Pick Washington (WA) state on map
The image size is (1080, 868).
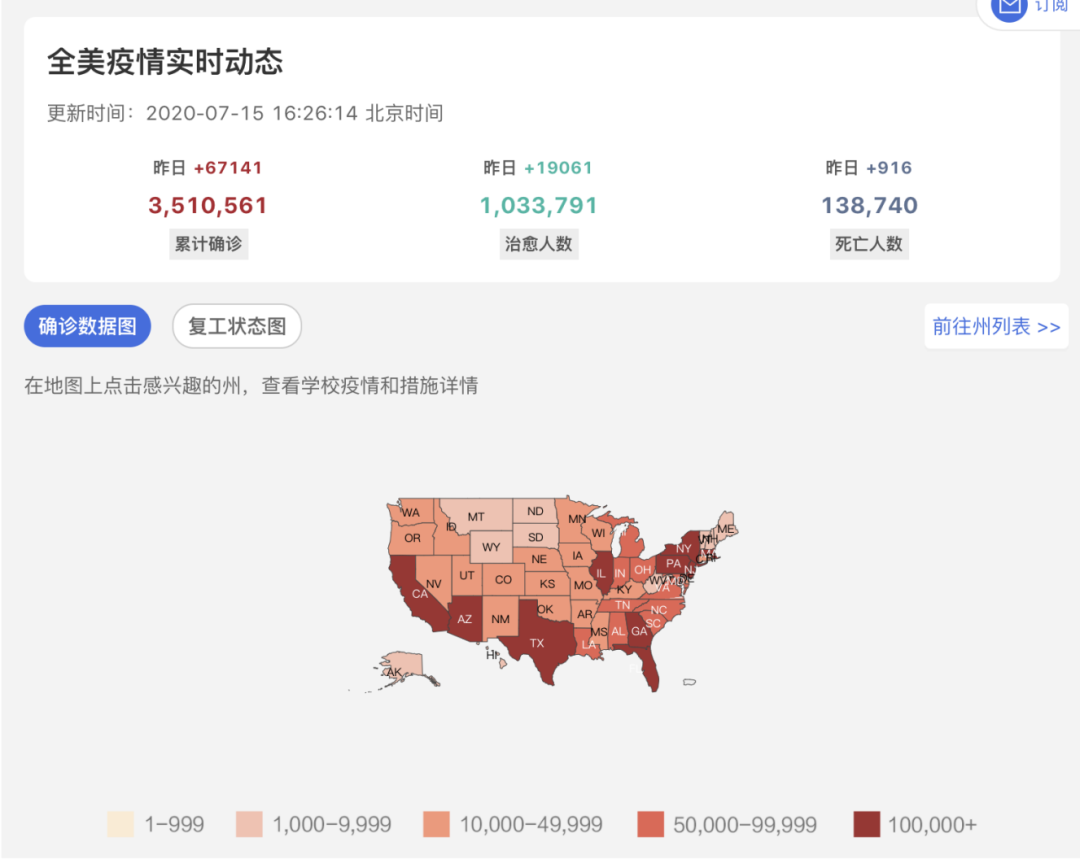pyautogui.click(x=411, y=513)
